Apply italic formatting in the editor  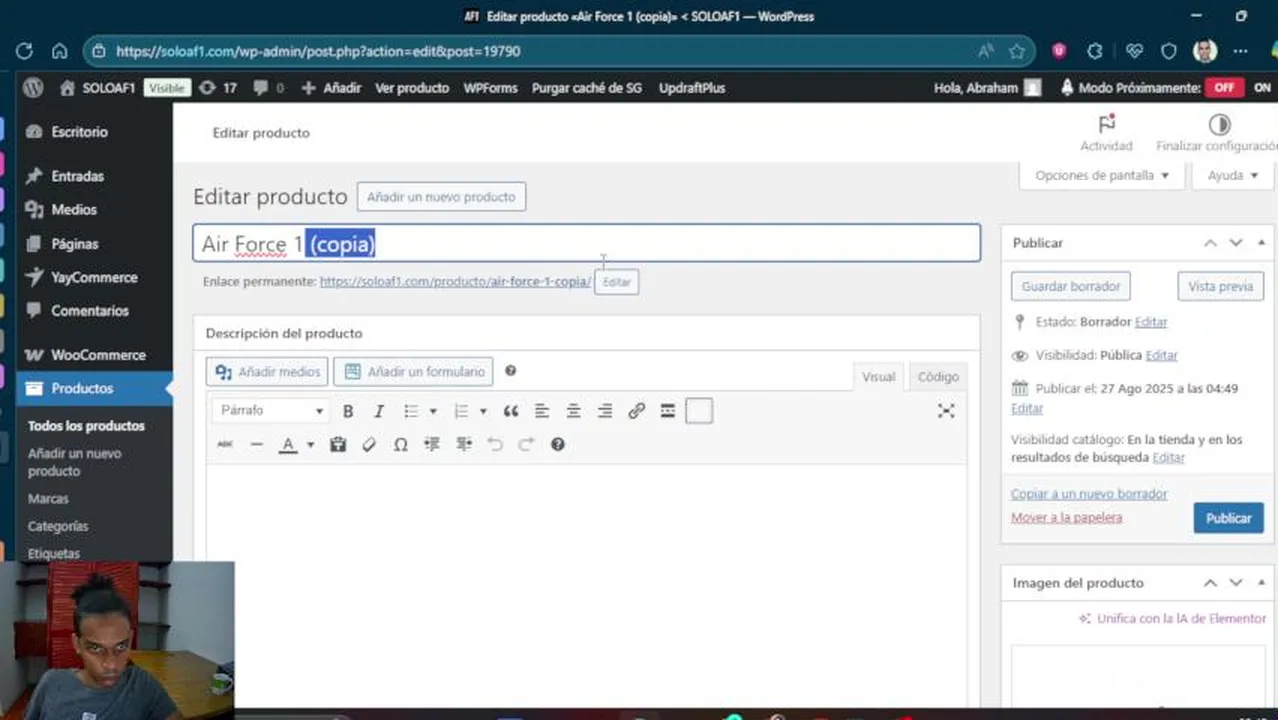[x=379, y=411]
